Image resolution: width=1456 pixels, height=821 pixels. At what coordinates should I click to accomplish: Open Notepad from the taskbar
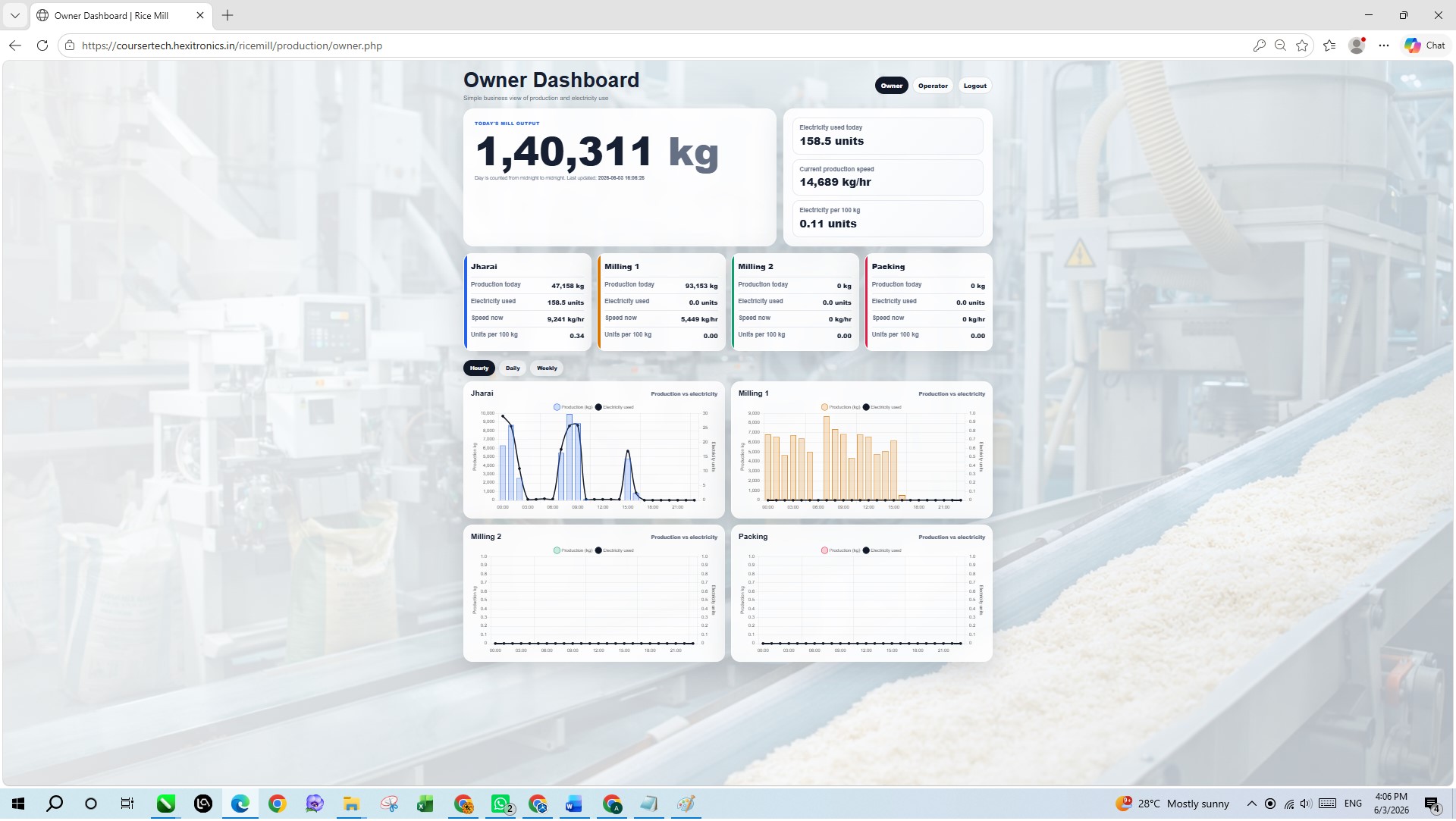pos(648,804)
